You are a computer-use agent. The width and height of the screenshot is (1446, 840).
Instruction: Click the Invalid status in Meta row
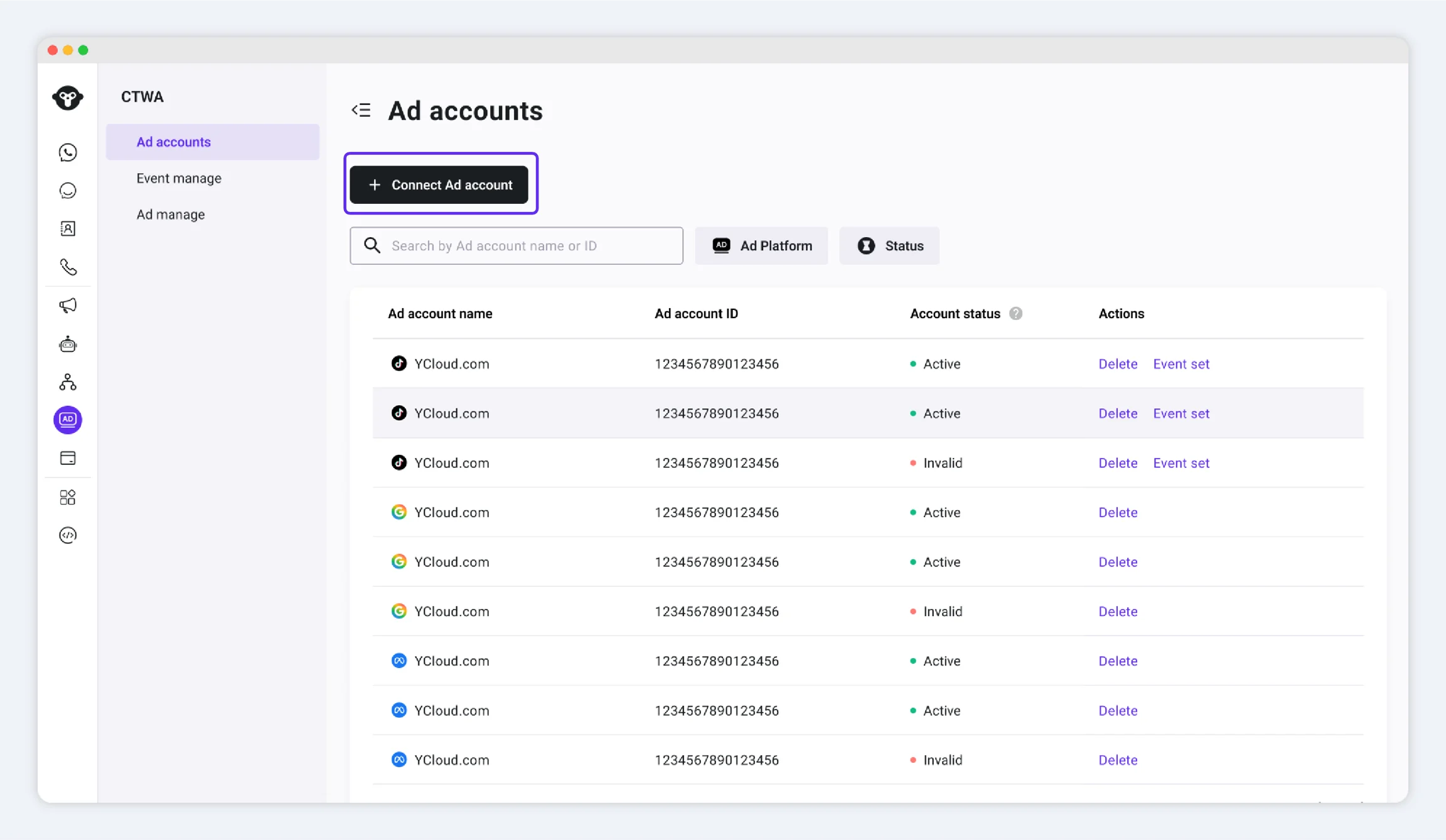(x=943, y=760)
